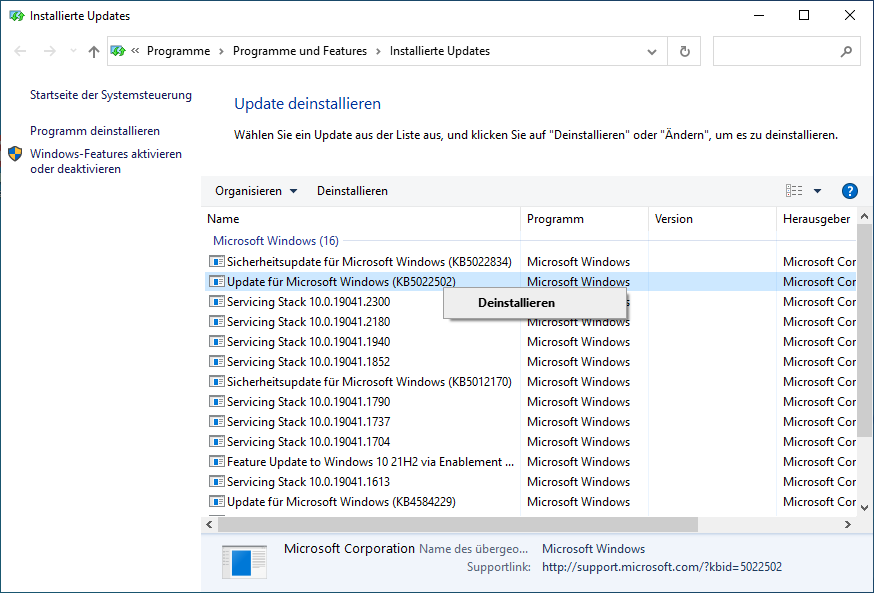The height and width of the screenshot is (593, 874).
Task: Click the icon of Sicherheitsupdate KB5022834
Action: (x=216, y=261)
